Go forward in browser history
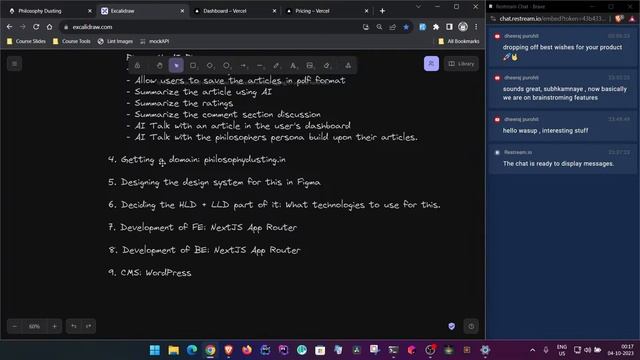Image resolution: width=640 pixels, height=360 pixels. click(x=23, y=27)
